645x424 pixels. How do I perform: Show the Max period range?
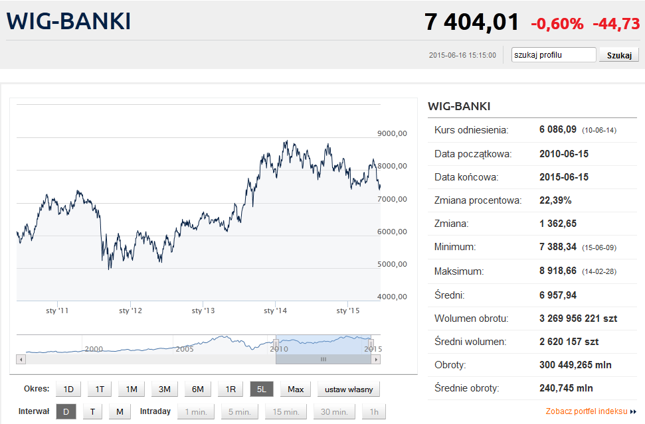tap(295, 389)
